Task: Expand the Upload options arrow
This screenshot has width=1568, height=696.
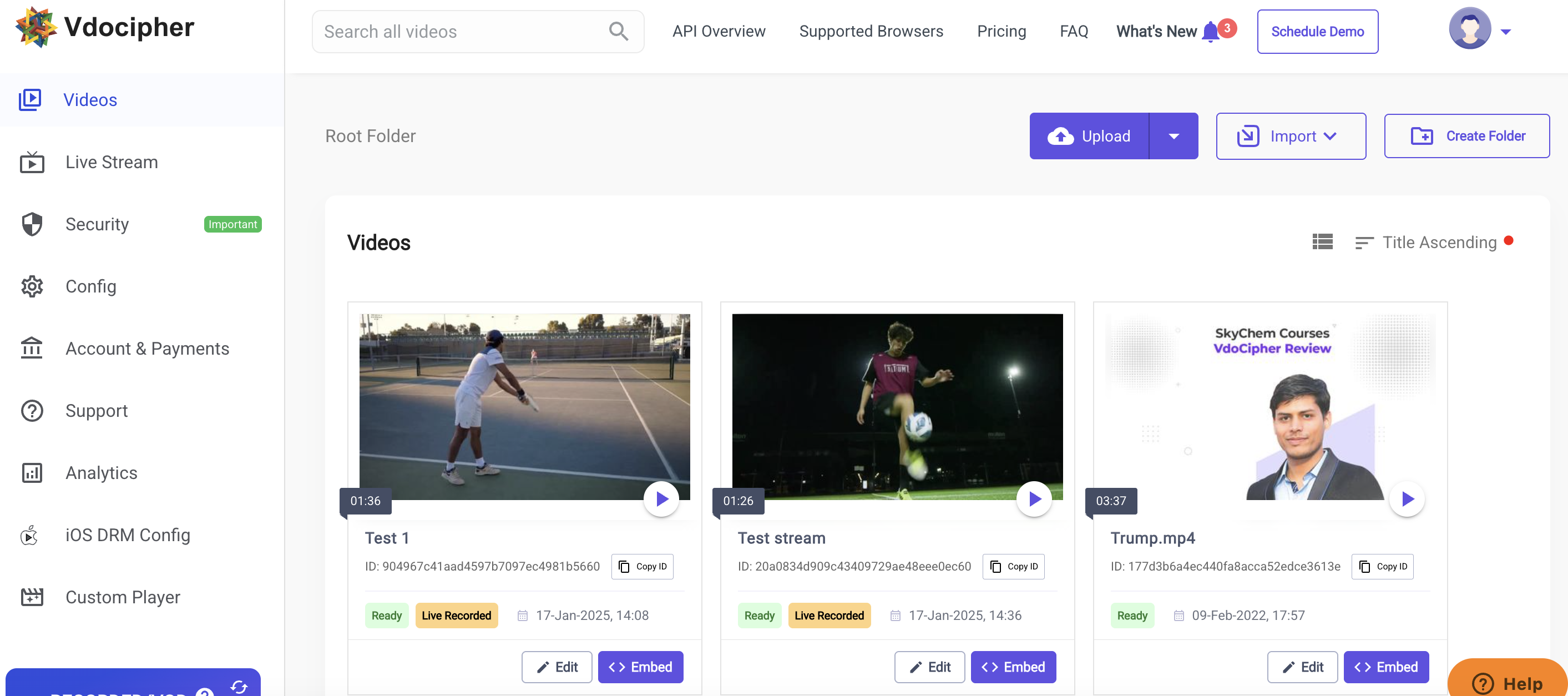Action: 1174,136
